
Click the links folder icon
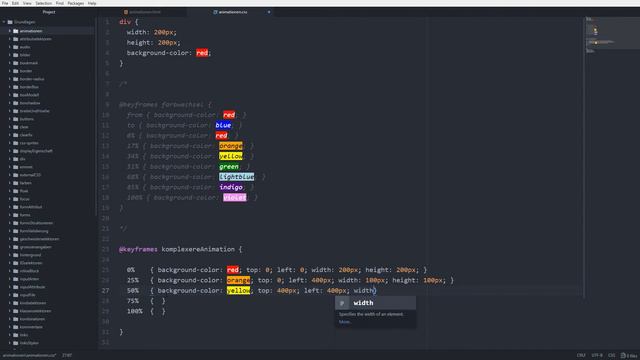[16, 335]
